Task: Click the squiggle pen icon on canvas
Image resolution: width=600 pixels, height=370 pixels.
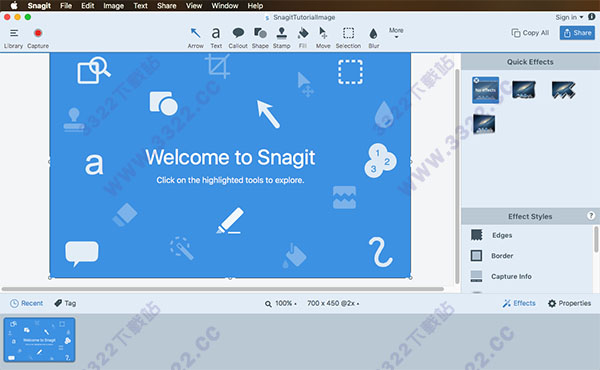Action: point(380,252)
